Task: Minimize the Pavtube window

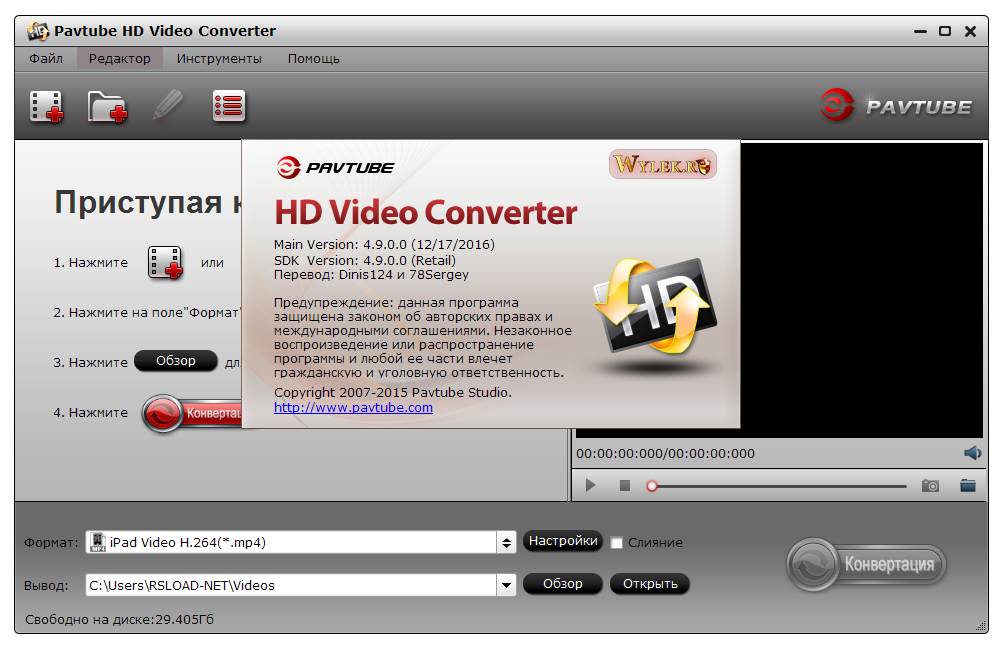Action: [x=920, y=31]
